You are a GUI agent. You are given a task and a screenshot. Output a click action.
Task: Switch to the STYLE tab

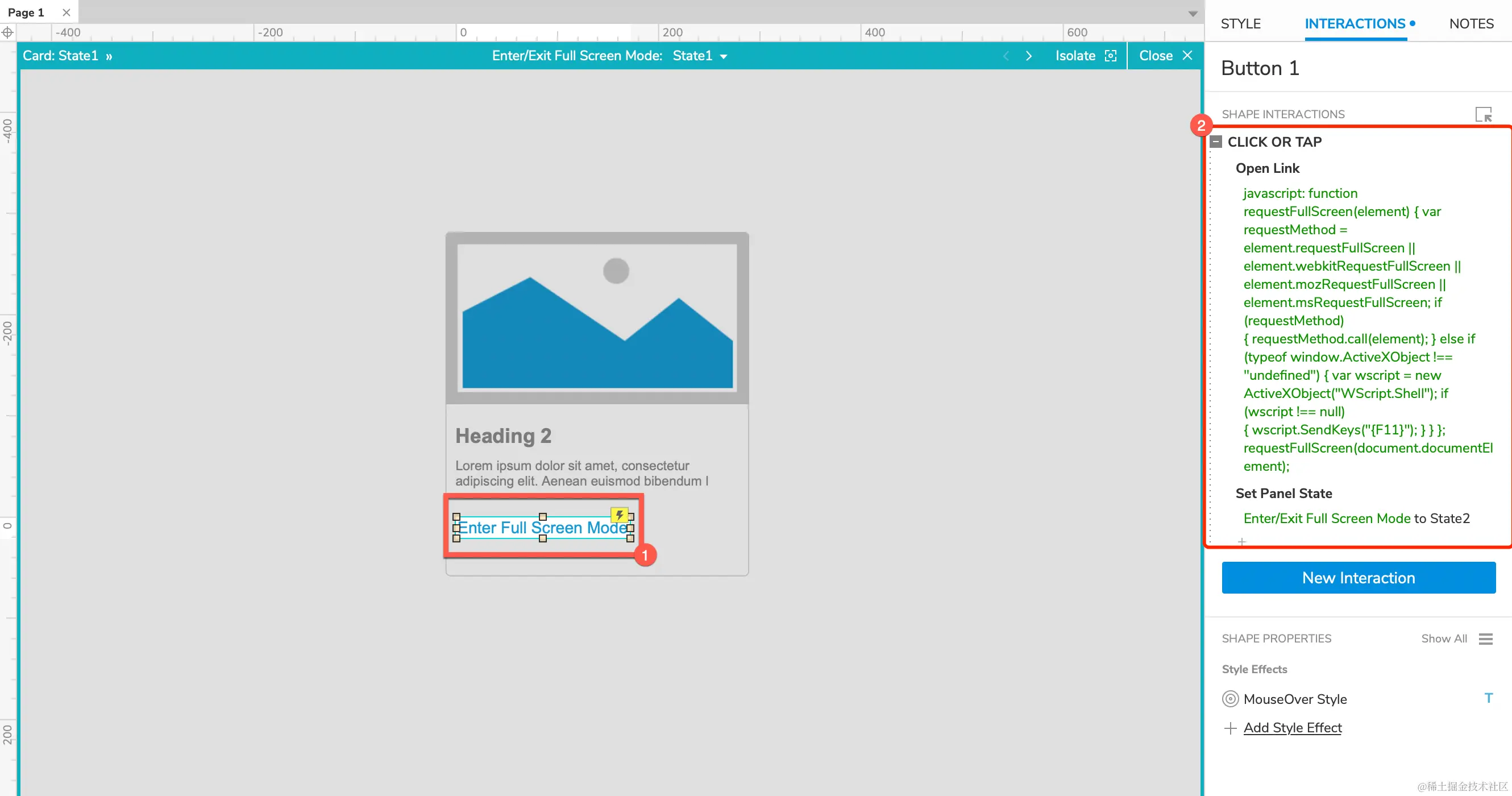(1240, 23)
